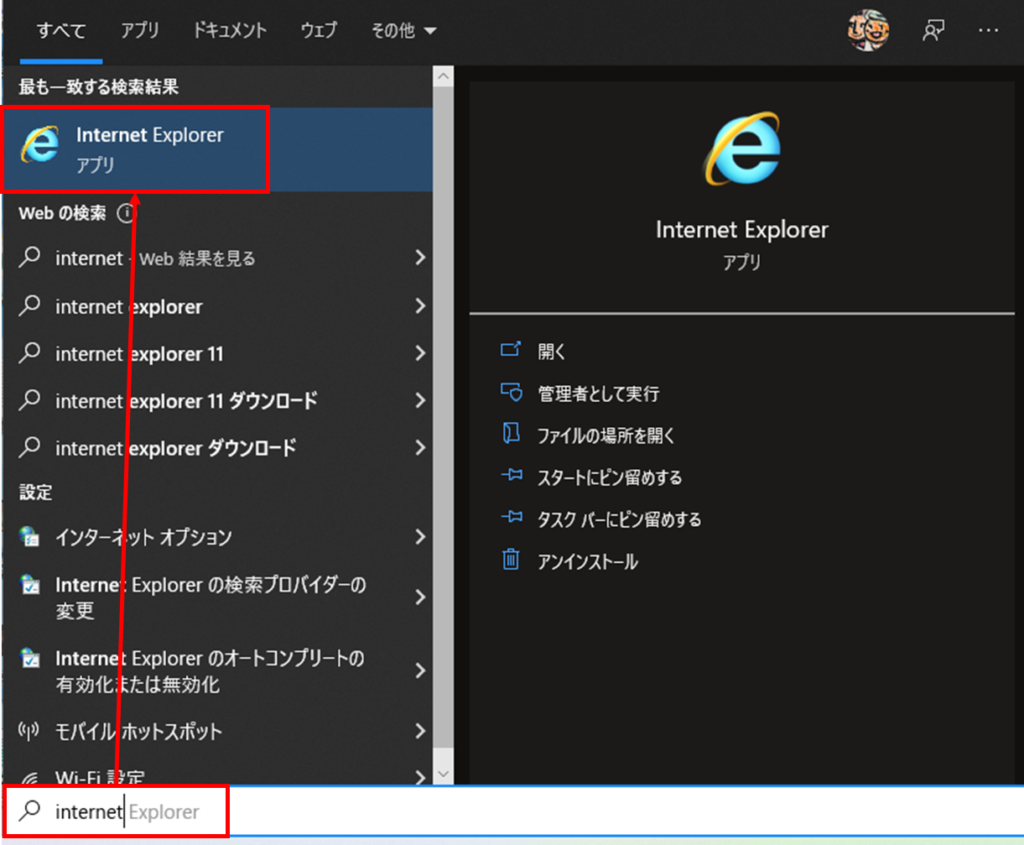Click the pin icon for タスク バーにピン留めする

click(511, 518)
